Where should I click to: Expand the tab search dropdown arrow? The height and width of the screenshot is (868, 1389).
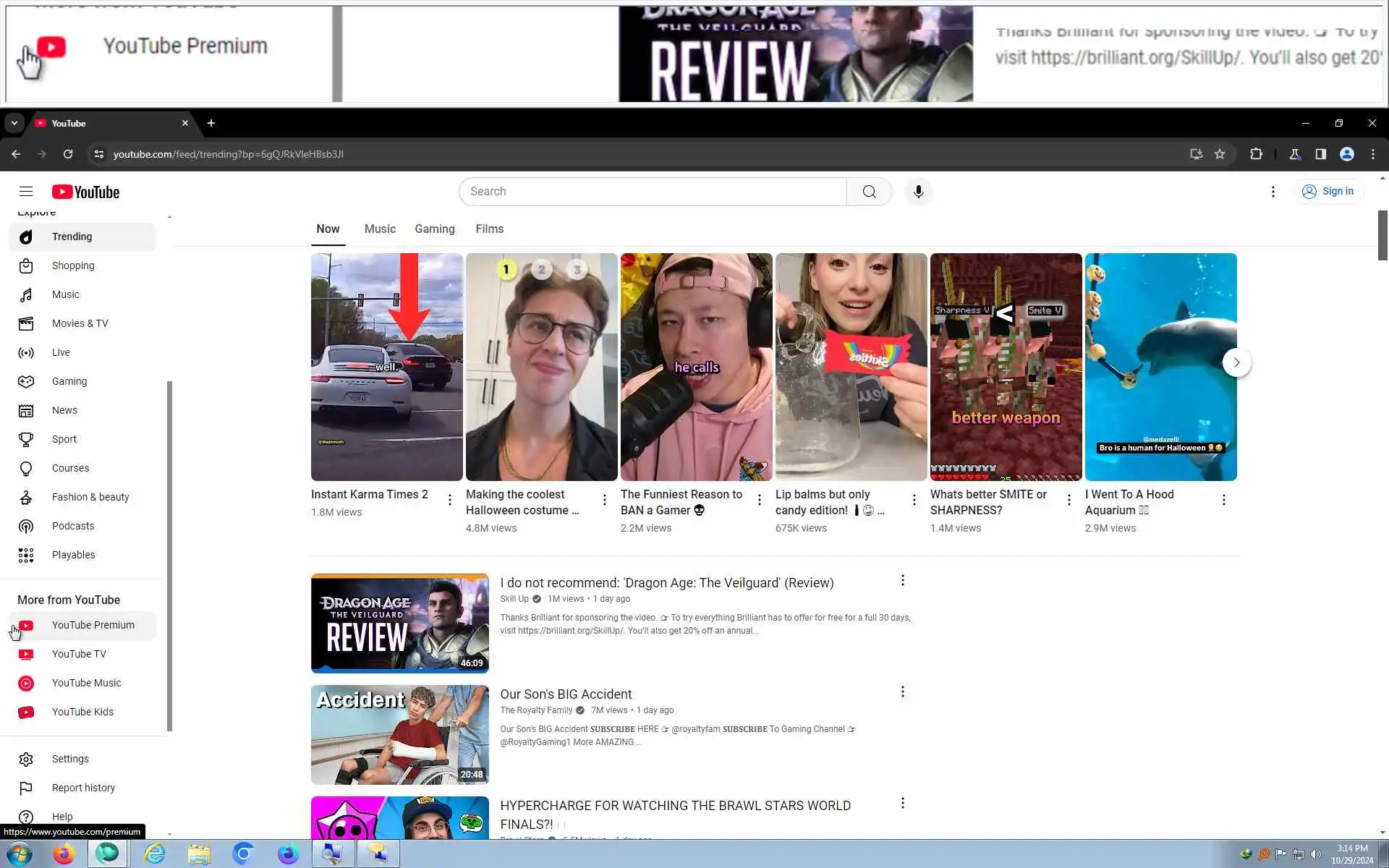14,123
